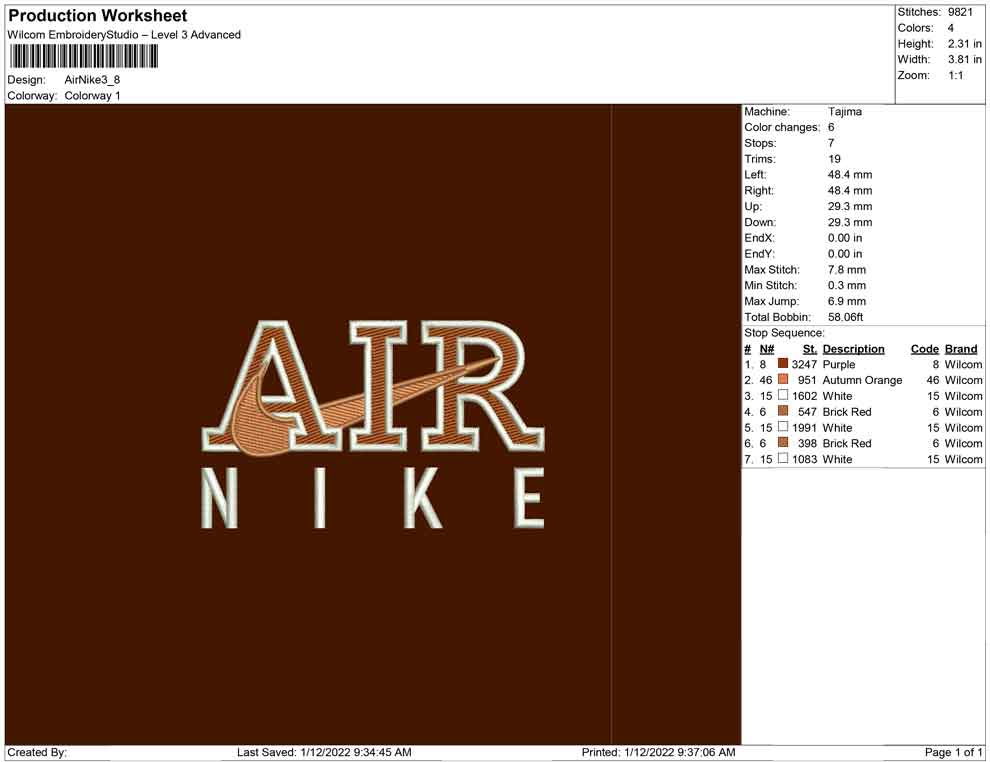Click the Description column header
This screenshot has height=762, width=990.
853,349
